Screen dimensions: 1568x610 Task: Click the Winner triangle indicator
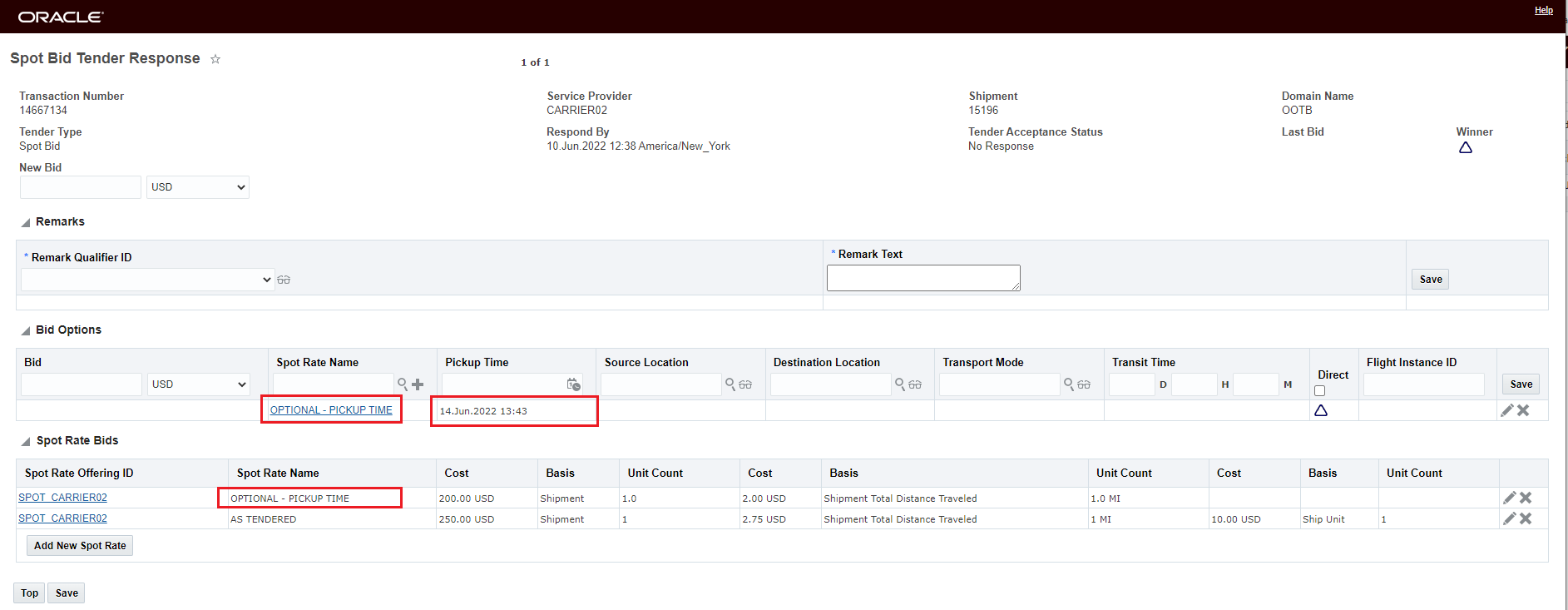(x=1466, y=147)
